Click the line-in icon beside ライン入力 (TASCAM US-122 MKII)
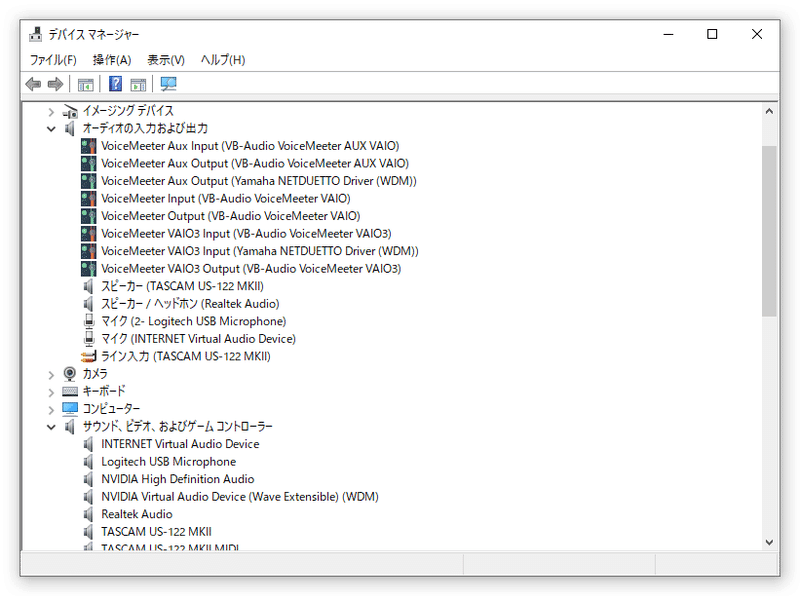 click(88, 356)
